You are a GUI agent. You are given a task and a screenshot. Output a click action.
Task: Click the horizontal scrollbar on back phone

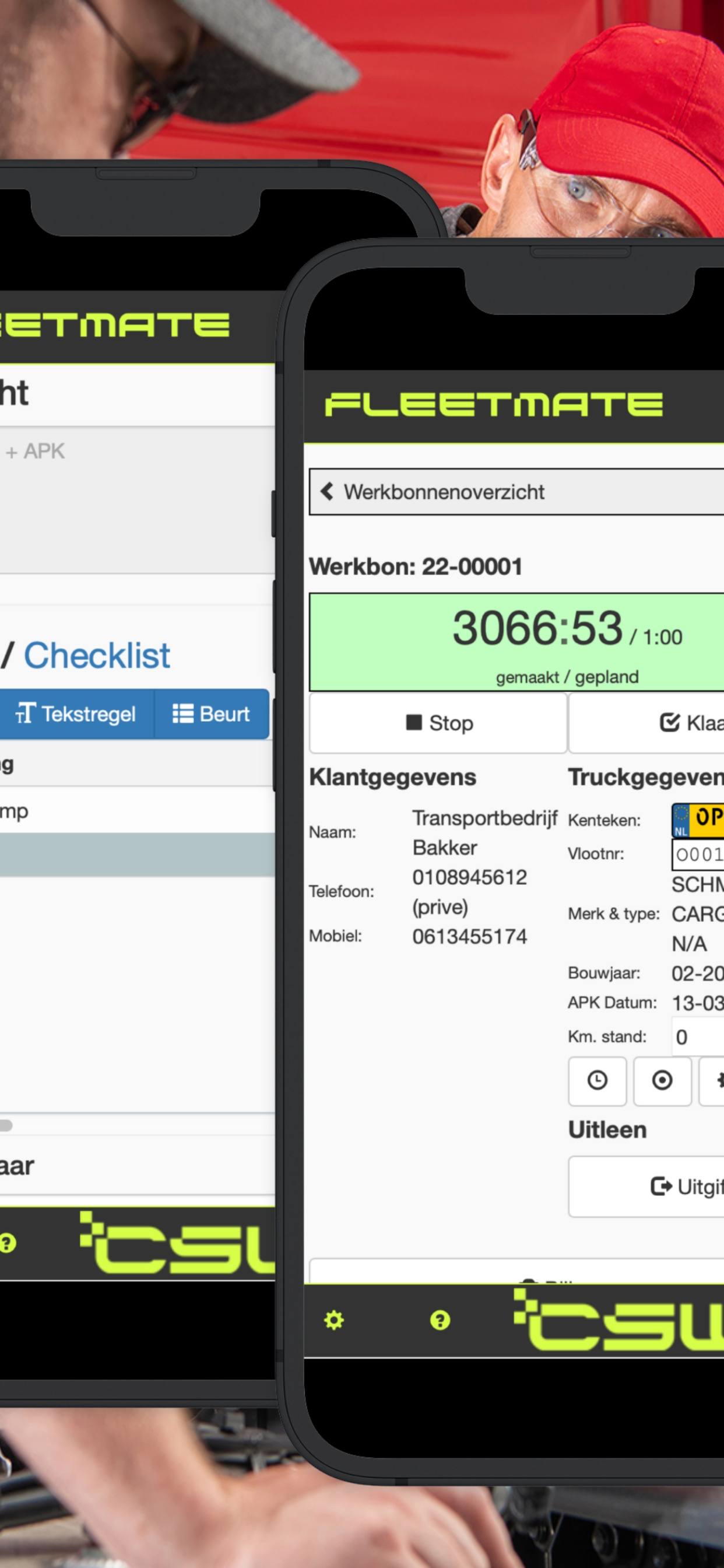click(x=6, y=1125)
